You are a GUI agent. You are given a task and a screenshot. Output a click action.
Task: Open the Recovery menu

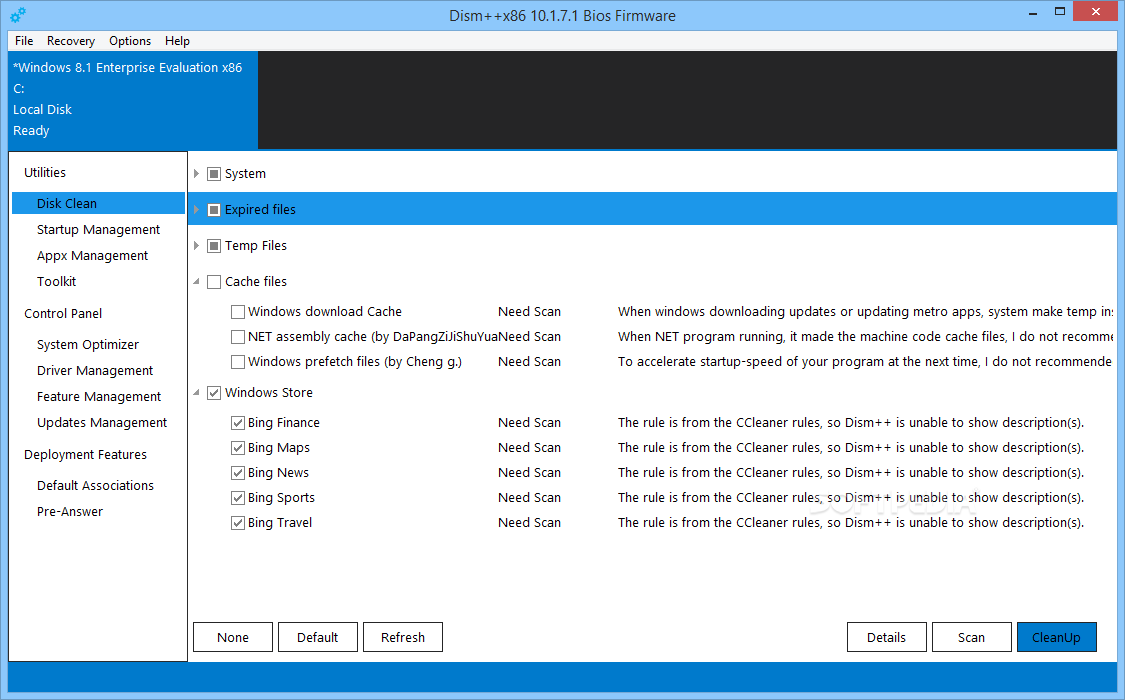coord(70,41)
